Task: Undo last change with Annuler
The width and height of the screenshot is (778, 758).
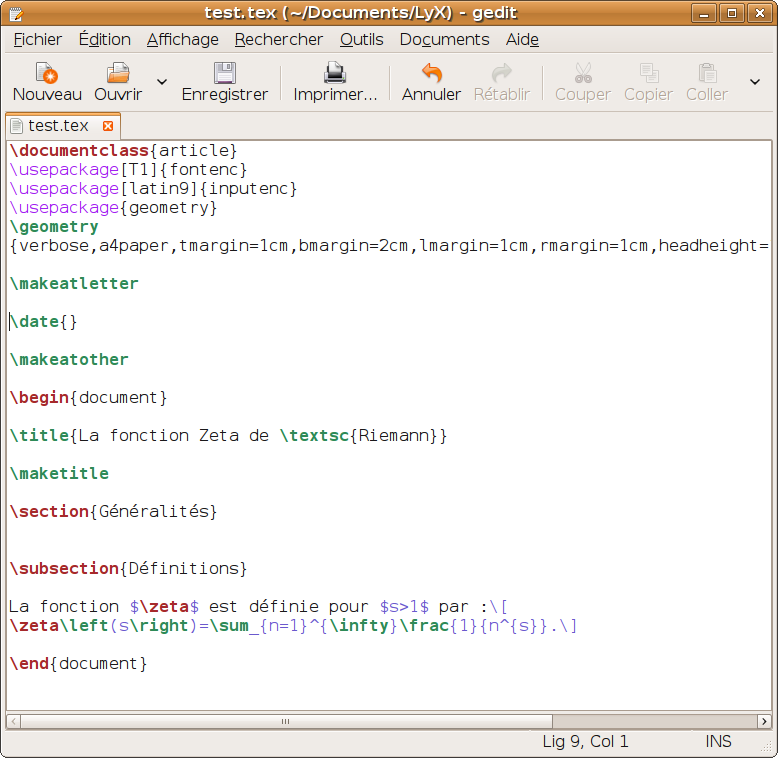Action: 431,73
